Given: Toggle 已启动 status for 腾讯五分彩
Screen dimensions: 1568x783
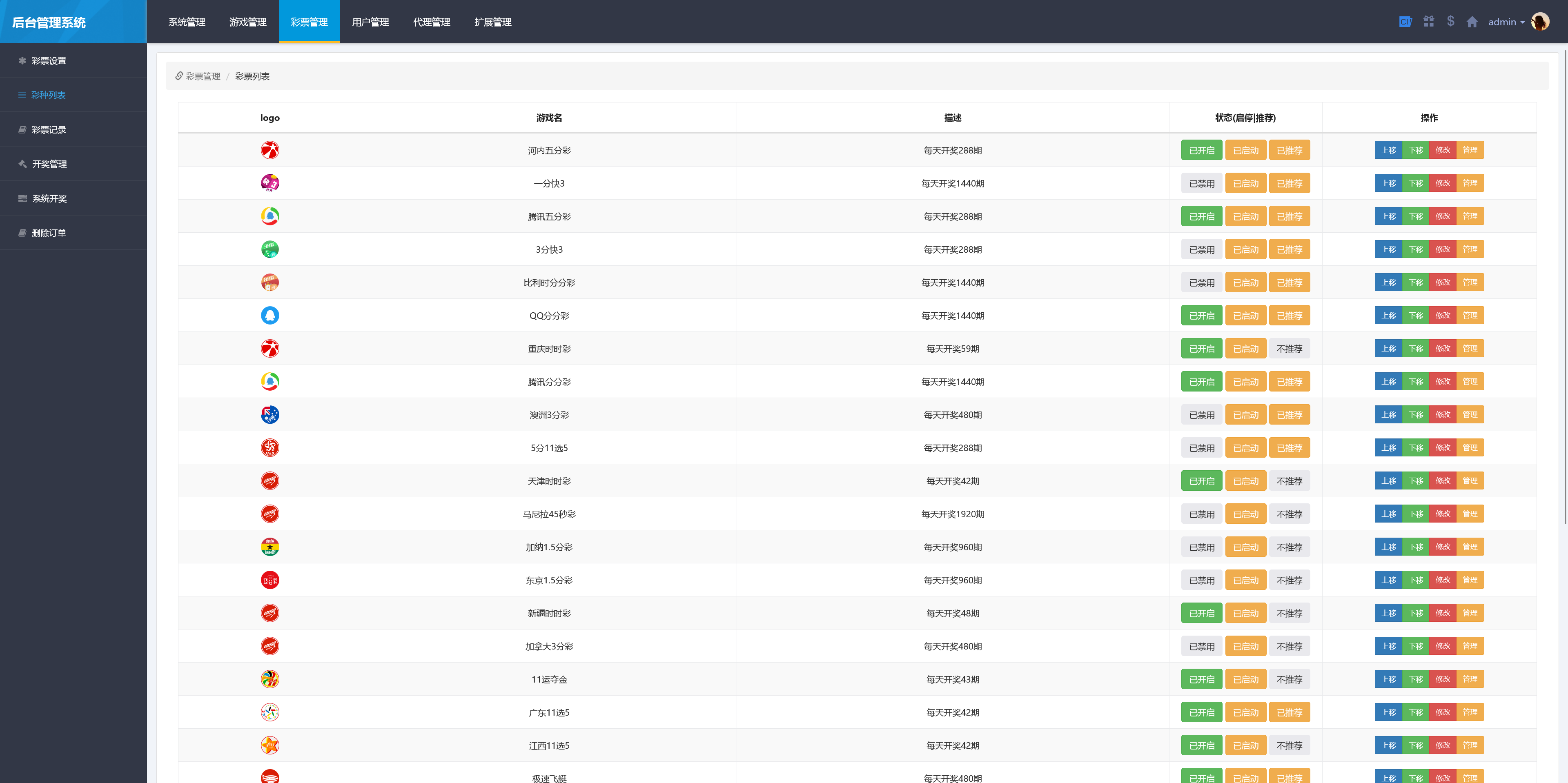Looking at the screenshot, I should click(x=1245, y=216).
